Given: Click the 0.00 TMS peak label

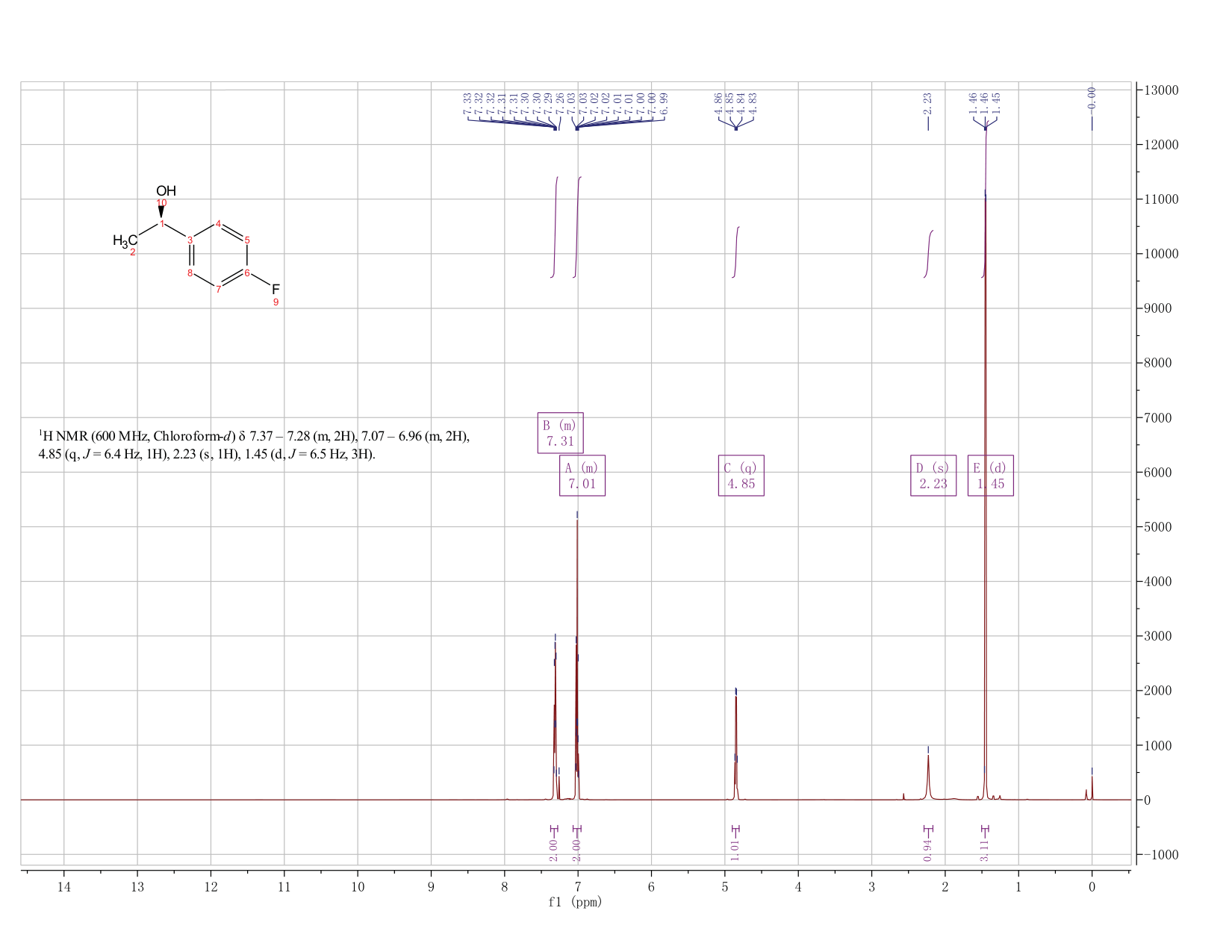Looking at the screenshot, I should pos(1092,97).
